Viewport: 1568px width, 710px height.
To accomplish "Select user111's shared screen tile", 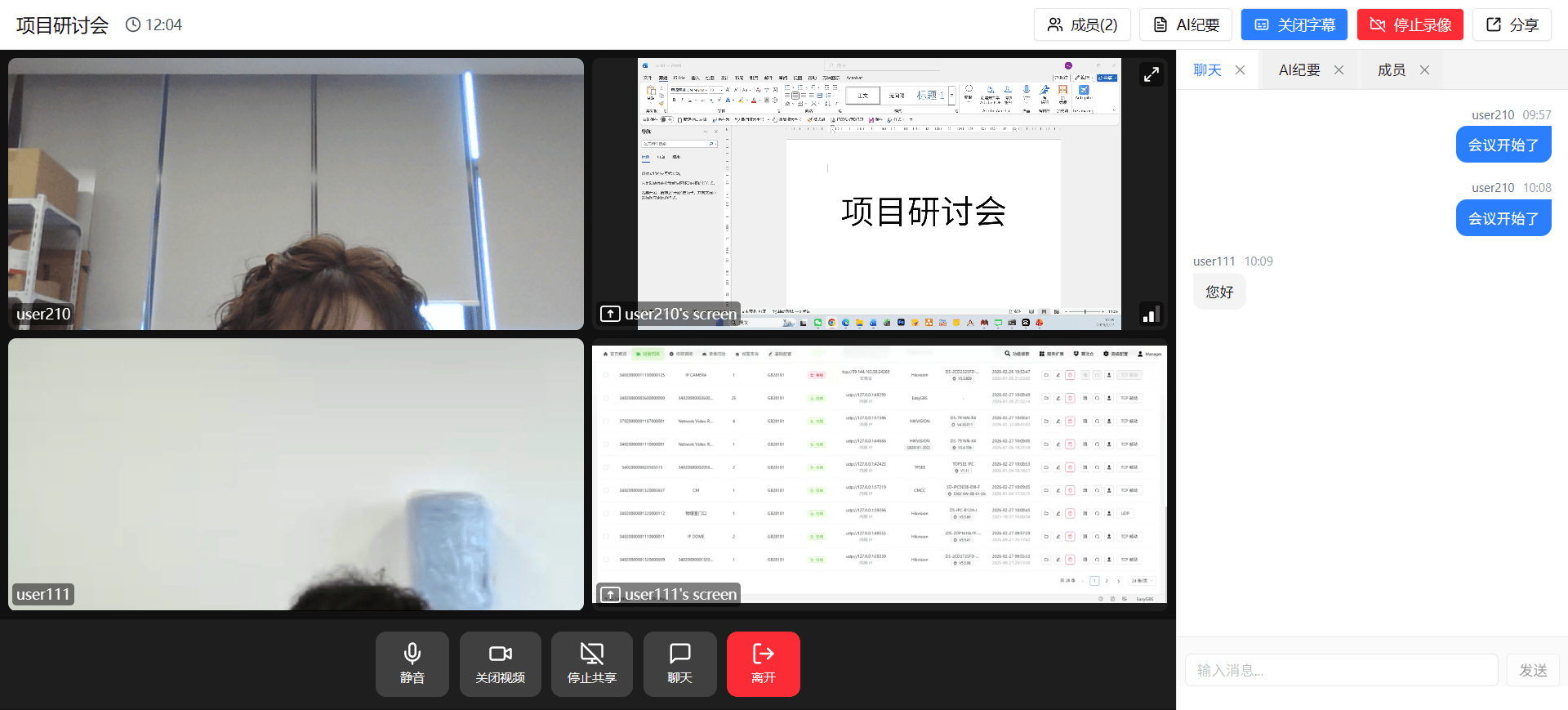I will 880,474.
